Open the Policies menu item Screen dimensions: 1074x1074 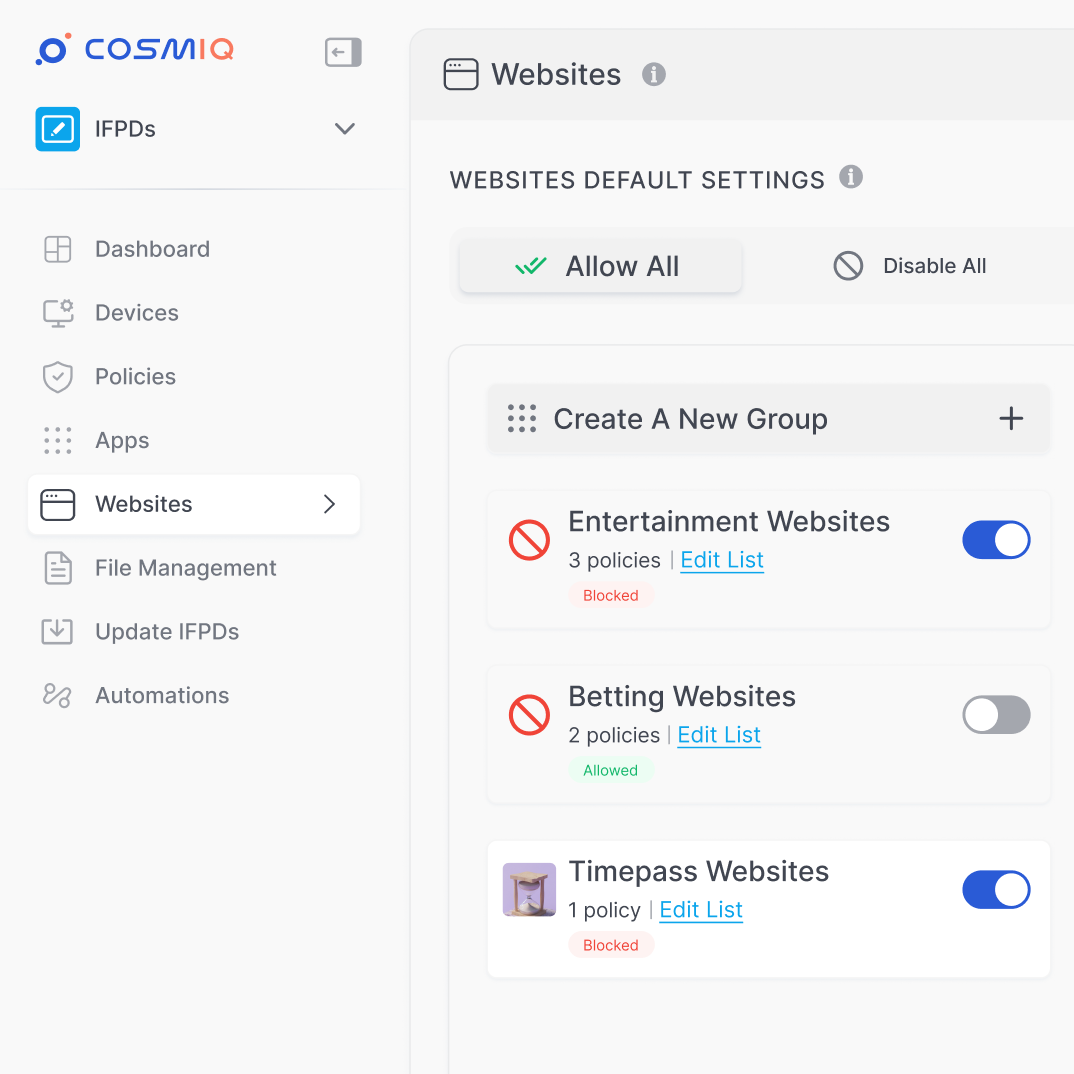coord(135,377)
